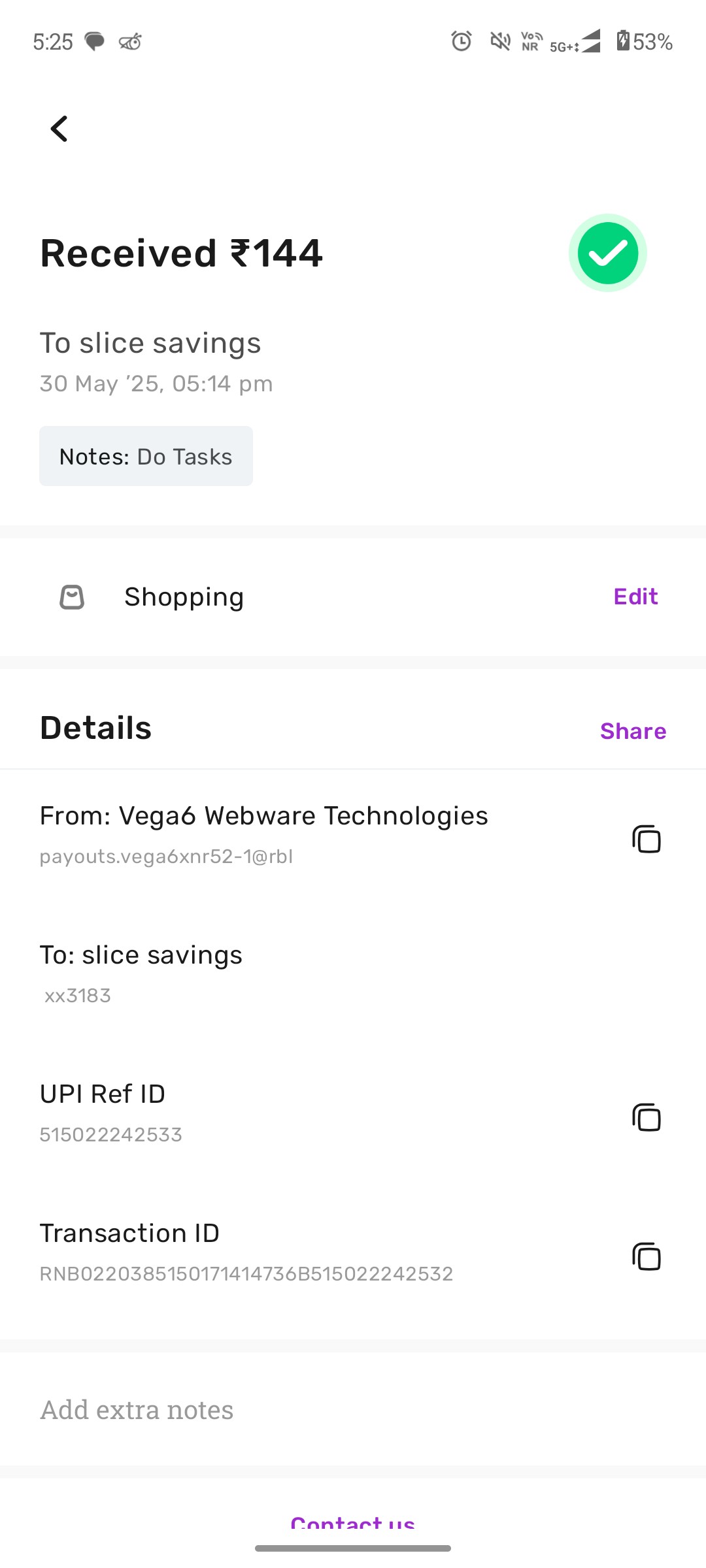706x1568 pixels.
Task: Tap the Received ₹144 heading
Action: point(182,253)
